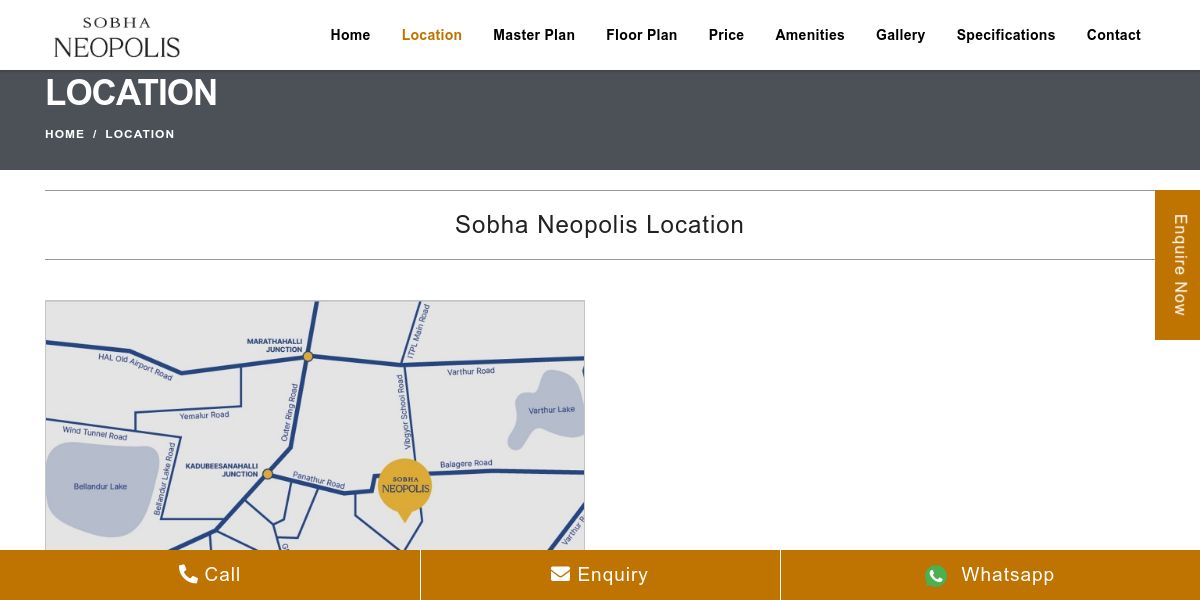Image resolution: width=1200 pixels, height=600 pixels.
Task: Click the HAL Old Airport Road label
Action: (x=135, y=366)
